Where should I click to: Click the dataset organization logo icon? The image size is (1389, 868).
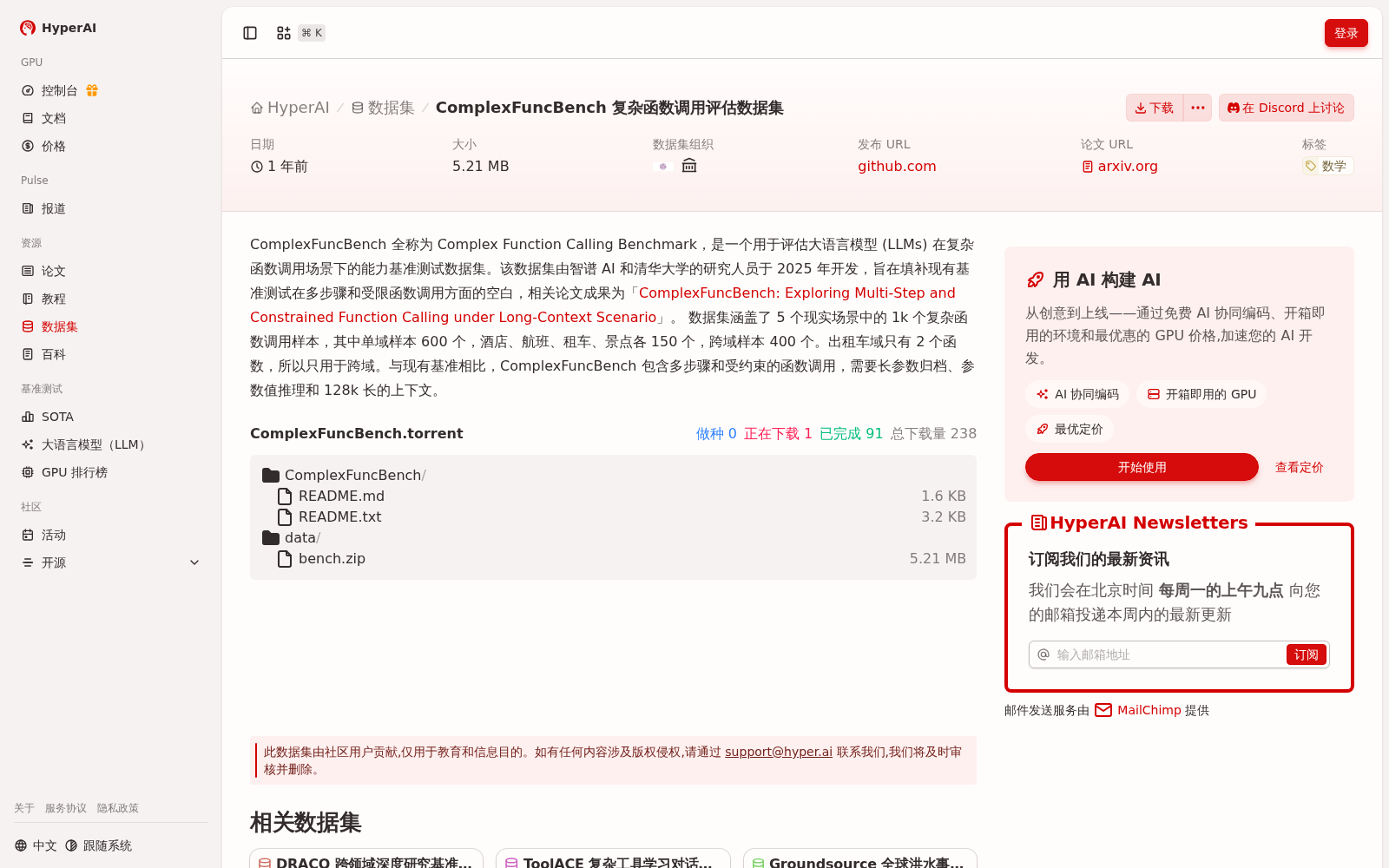662,166
